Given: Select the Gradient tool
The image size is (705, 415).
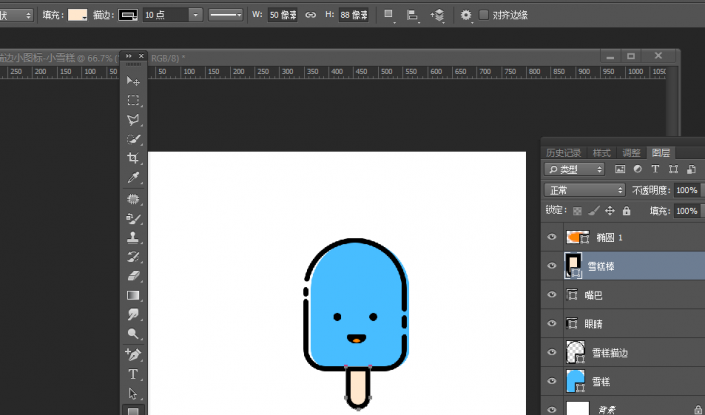Looking at the screenshot, I should (x=133, y=295).
